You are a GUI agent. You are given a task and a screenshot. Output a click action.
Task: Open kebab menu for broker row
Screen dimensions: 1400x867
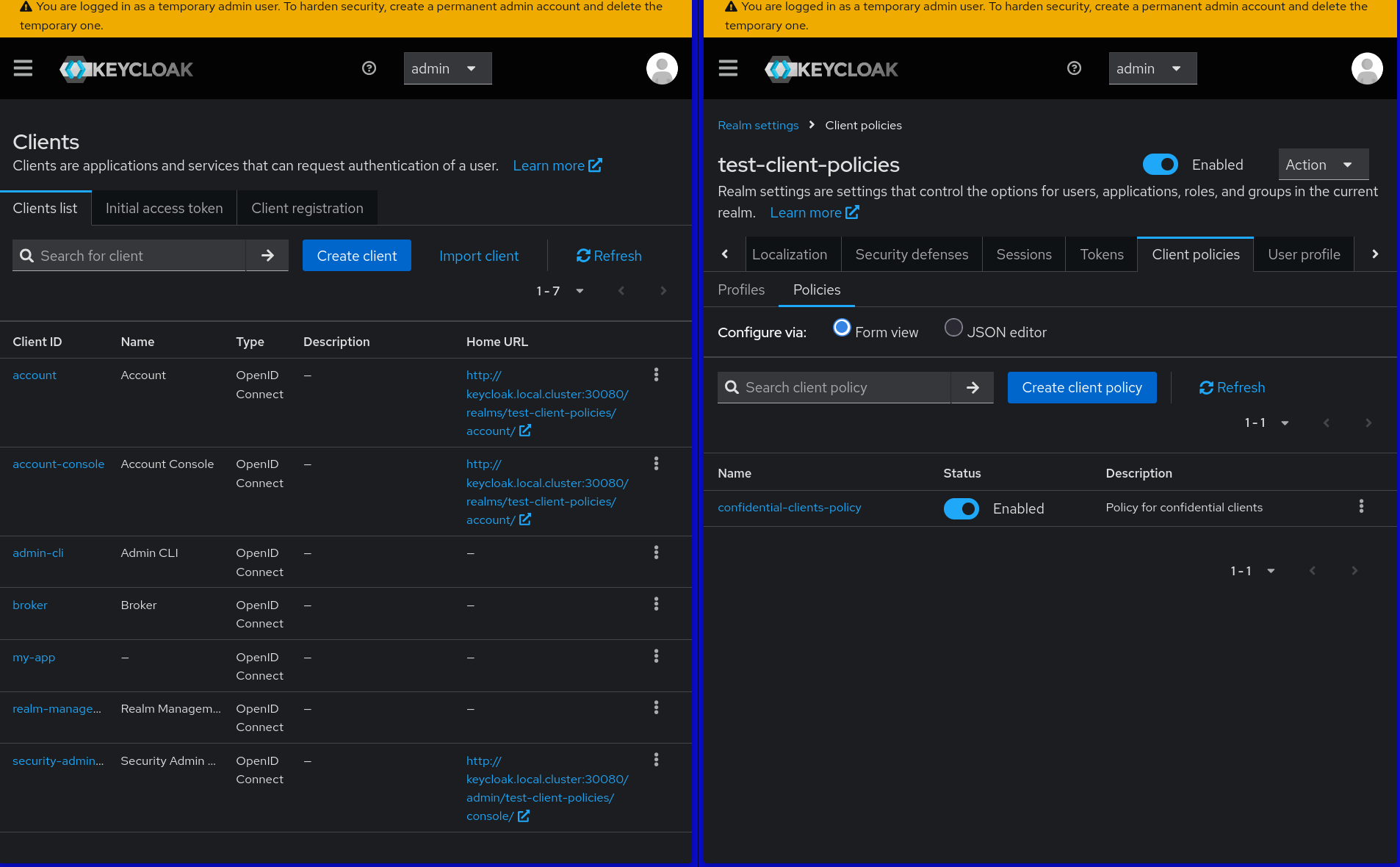point(656,604)
